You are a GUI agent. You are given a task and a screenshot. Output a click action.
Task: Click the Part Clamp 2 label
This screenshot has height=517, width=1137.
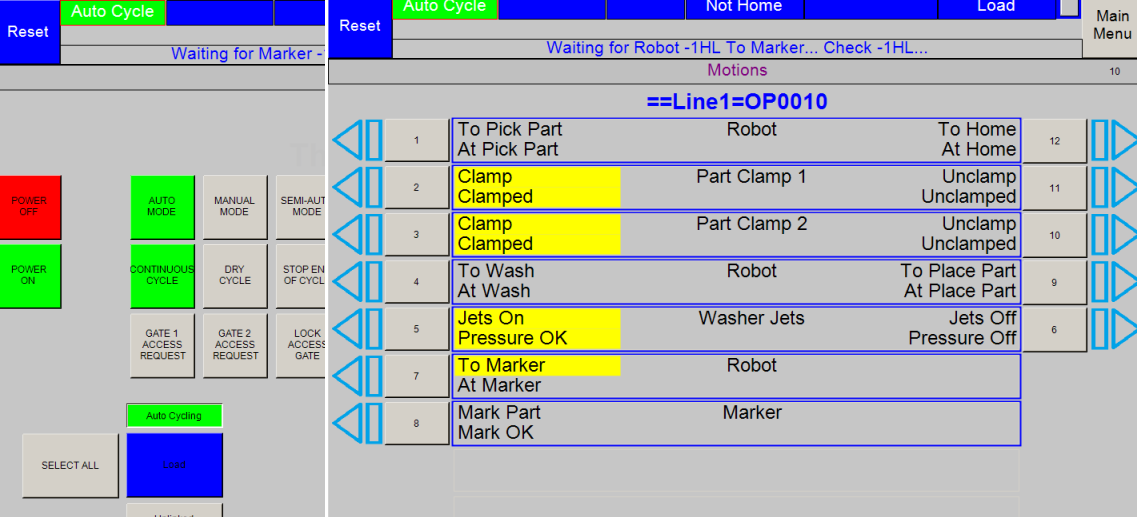[751, 224]
